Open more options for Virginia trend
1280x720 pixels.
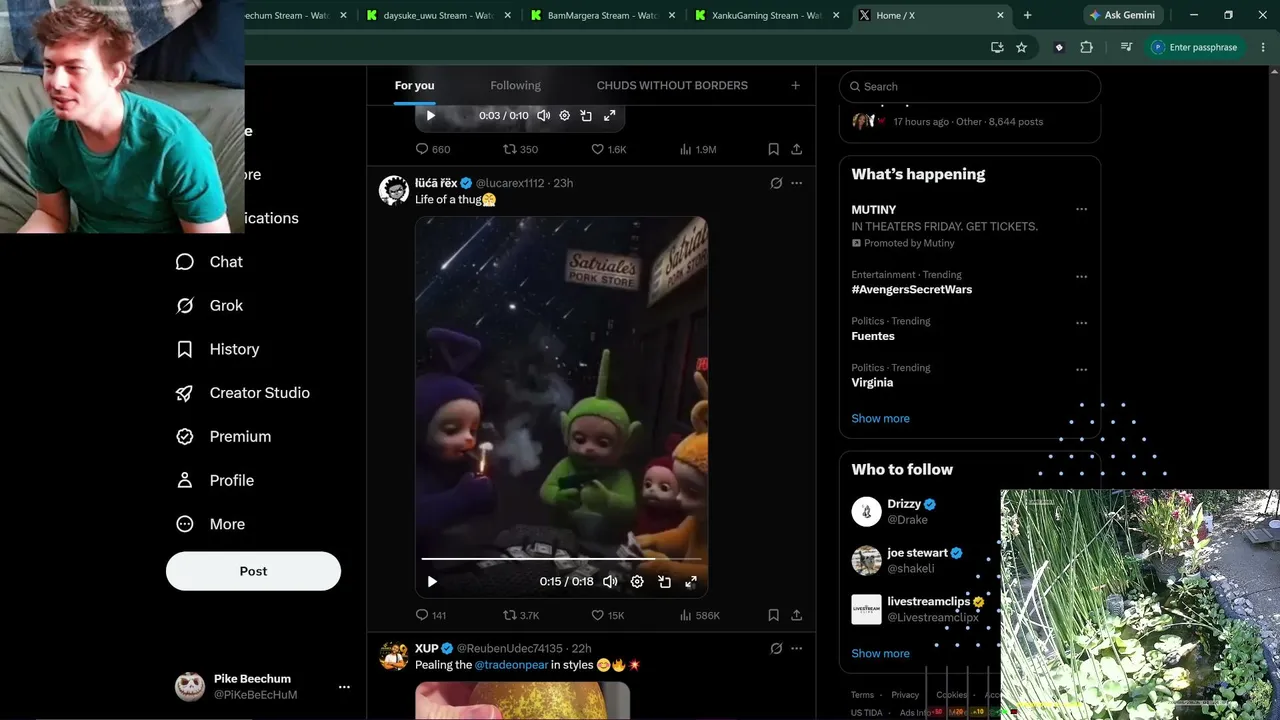coord(1081,369)
